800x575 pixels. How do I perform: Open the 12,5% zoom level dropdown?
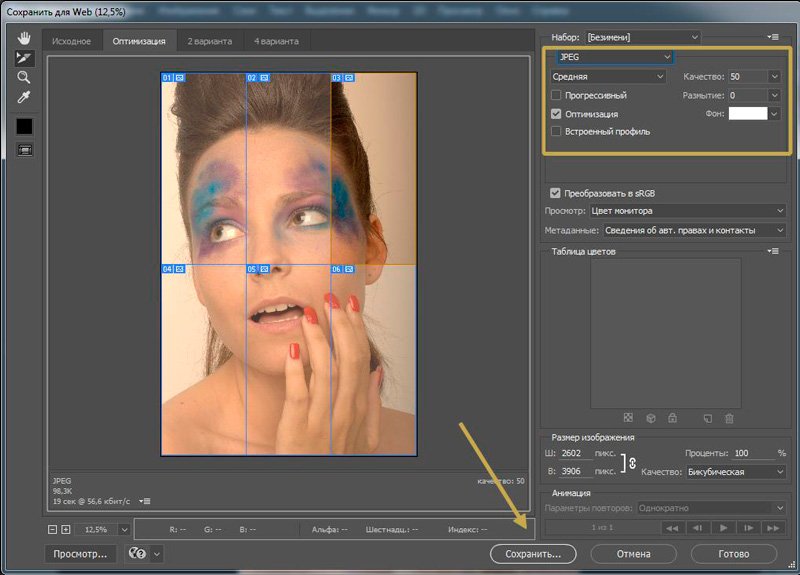point(124,530)
